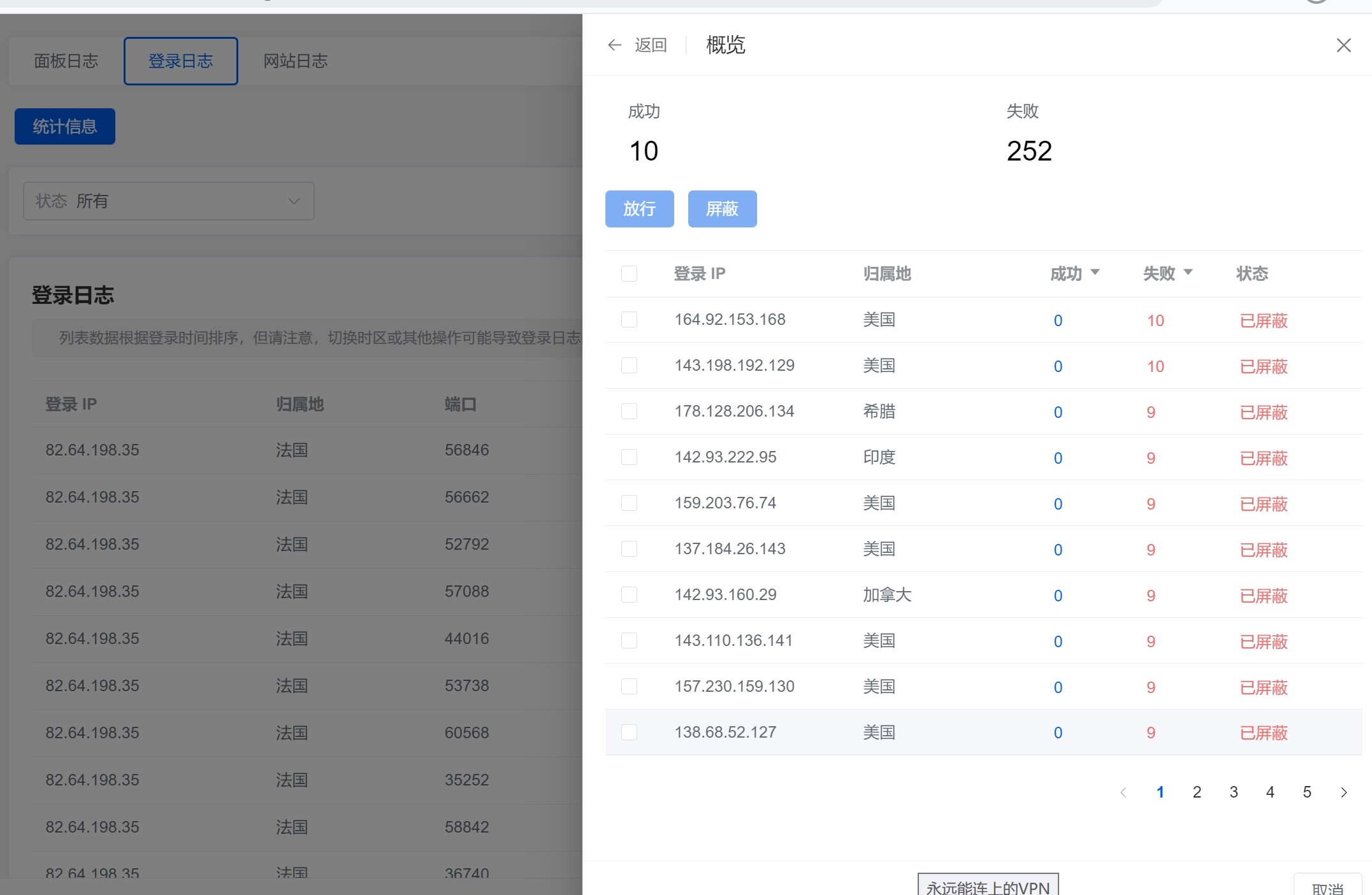Go to page 1 in pagination

(1160, 792)
